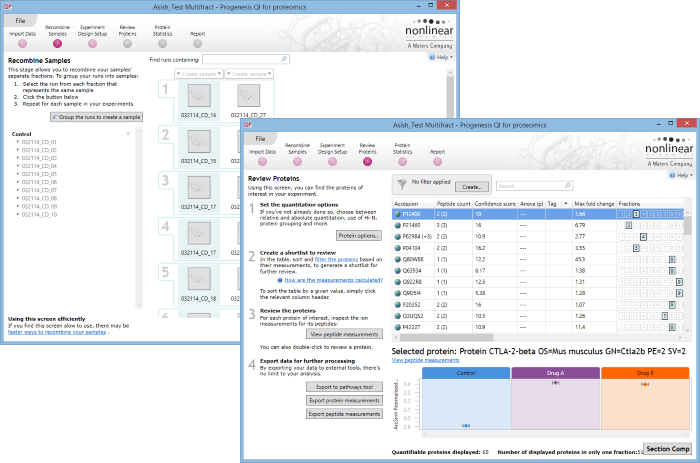700x463 pixels.
Task: Sort table by Peptide count column
Action: point(454,204)
